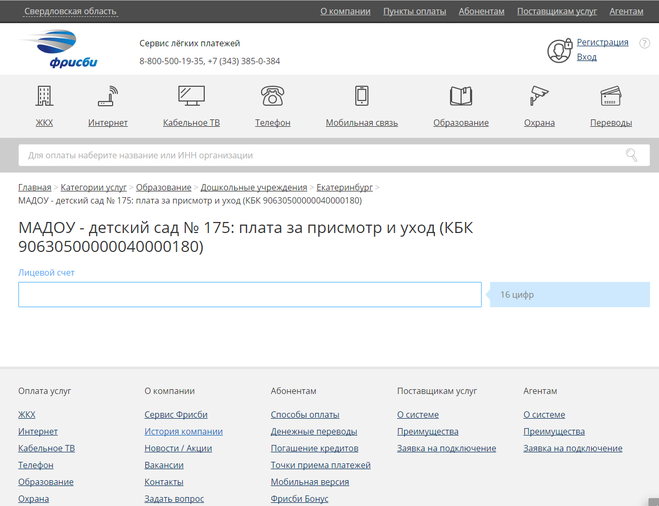Open the Образование book icon

point(461,96)
